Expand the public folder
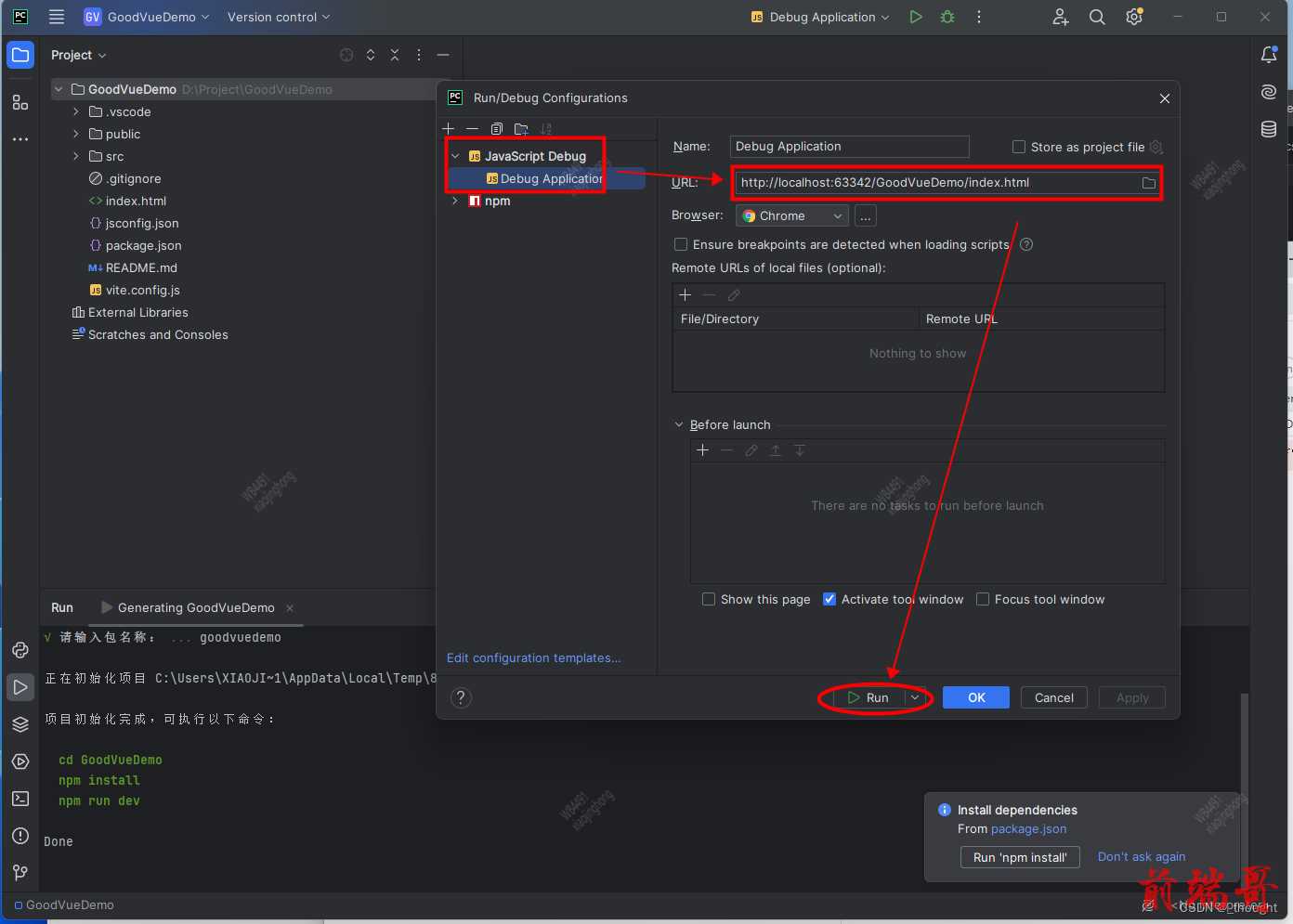The width and height of the screenshot is (1293, 924). (76, 134)
